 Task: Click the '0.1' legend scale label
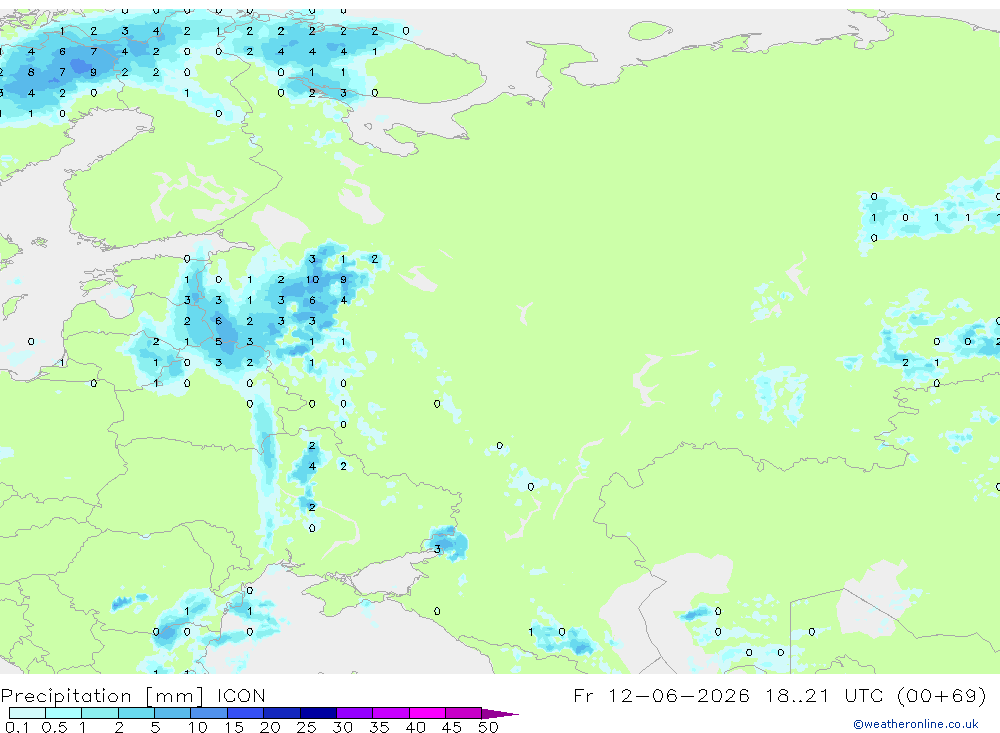pyautogui.click(x=17, y=727)
